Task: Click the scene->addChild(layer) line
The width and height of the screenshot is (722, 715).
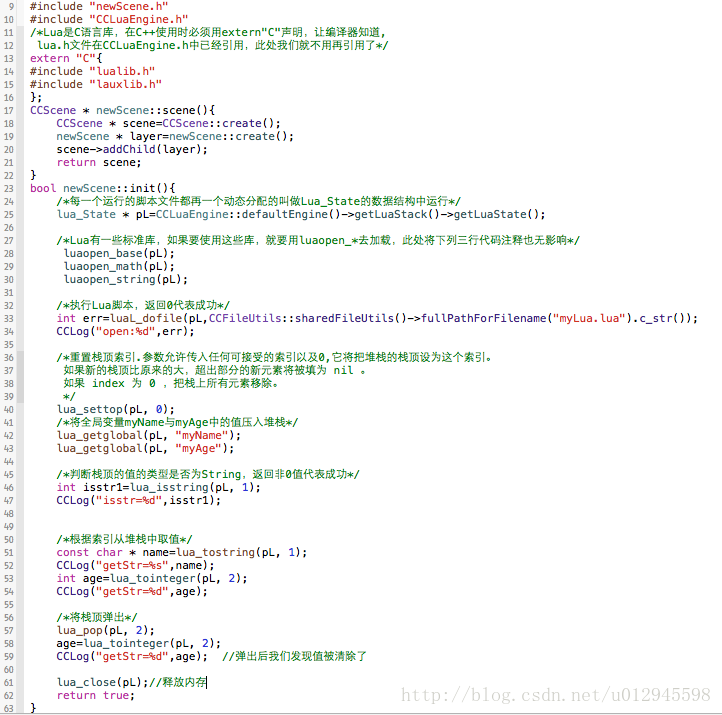Action: point(132,149)
